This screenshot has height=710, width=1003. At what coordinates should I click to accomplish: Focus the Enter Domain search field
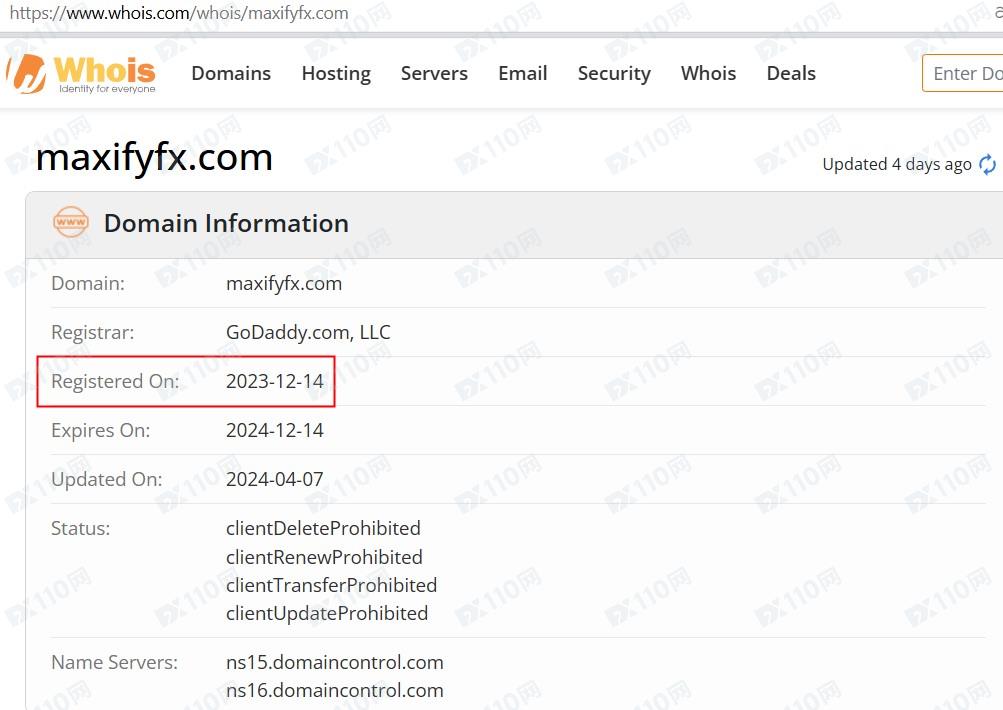point(963,74)
